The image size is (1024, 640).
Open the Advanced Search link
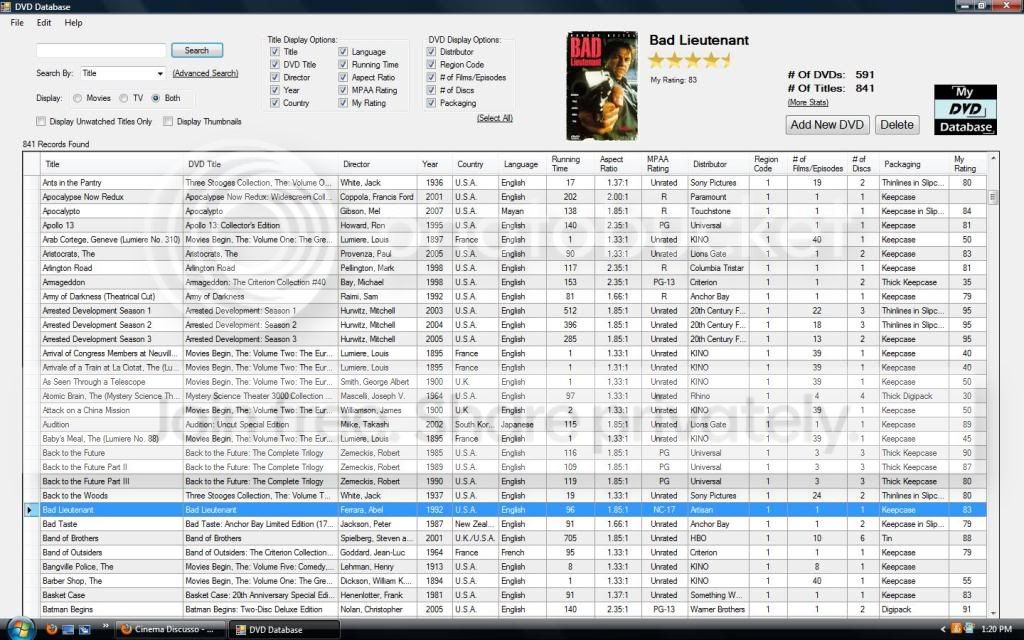(205, 73)
